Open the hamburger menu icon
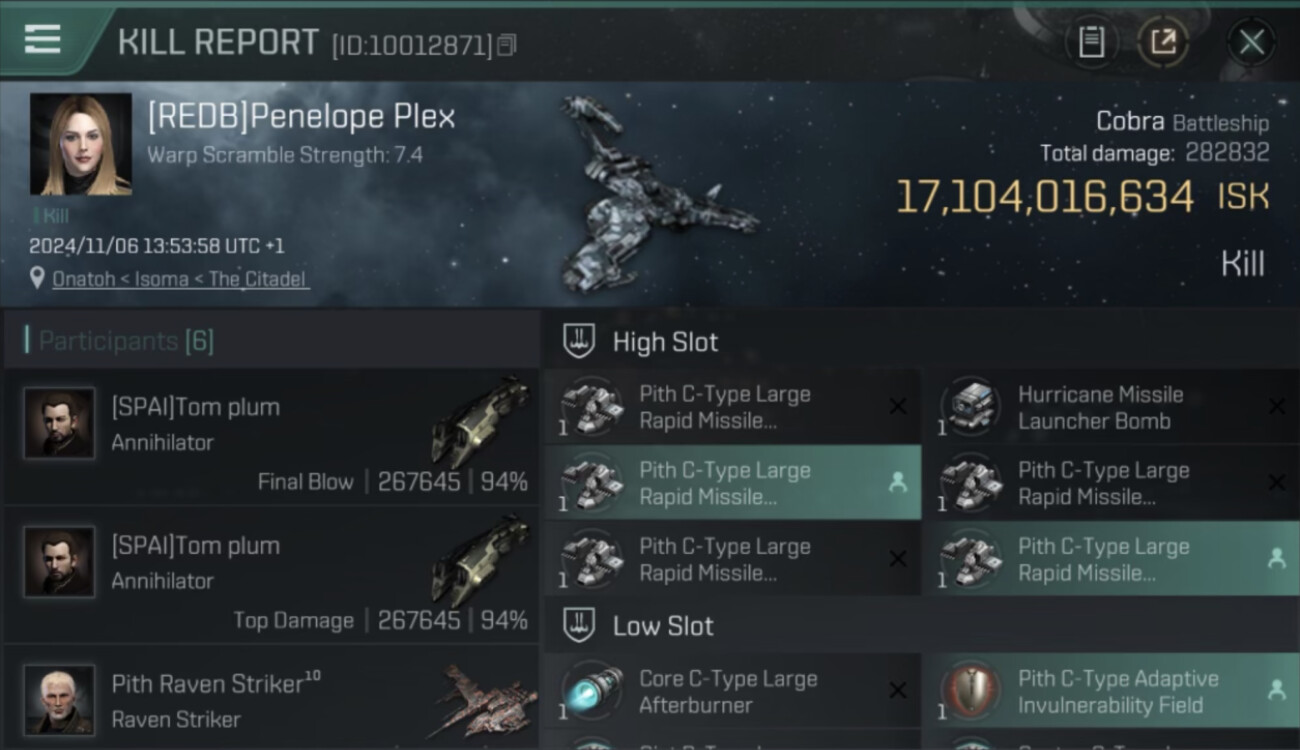The image size is (1300, 750). [x=42, y=39]
